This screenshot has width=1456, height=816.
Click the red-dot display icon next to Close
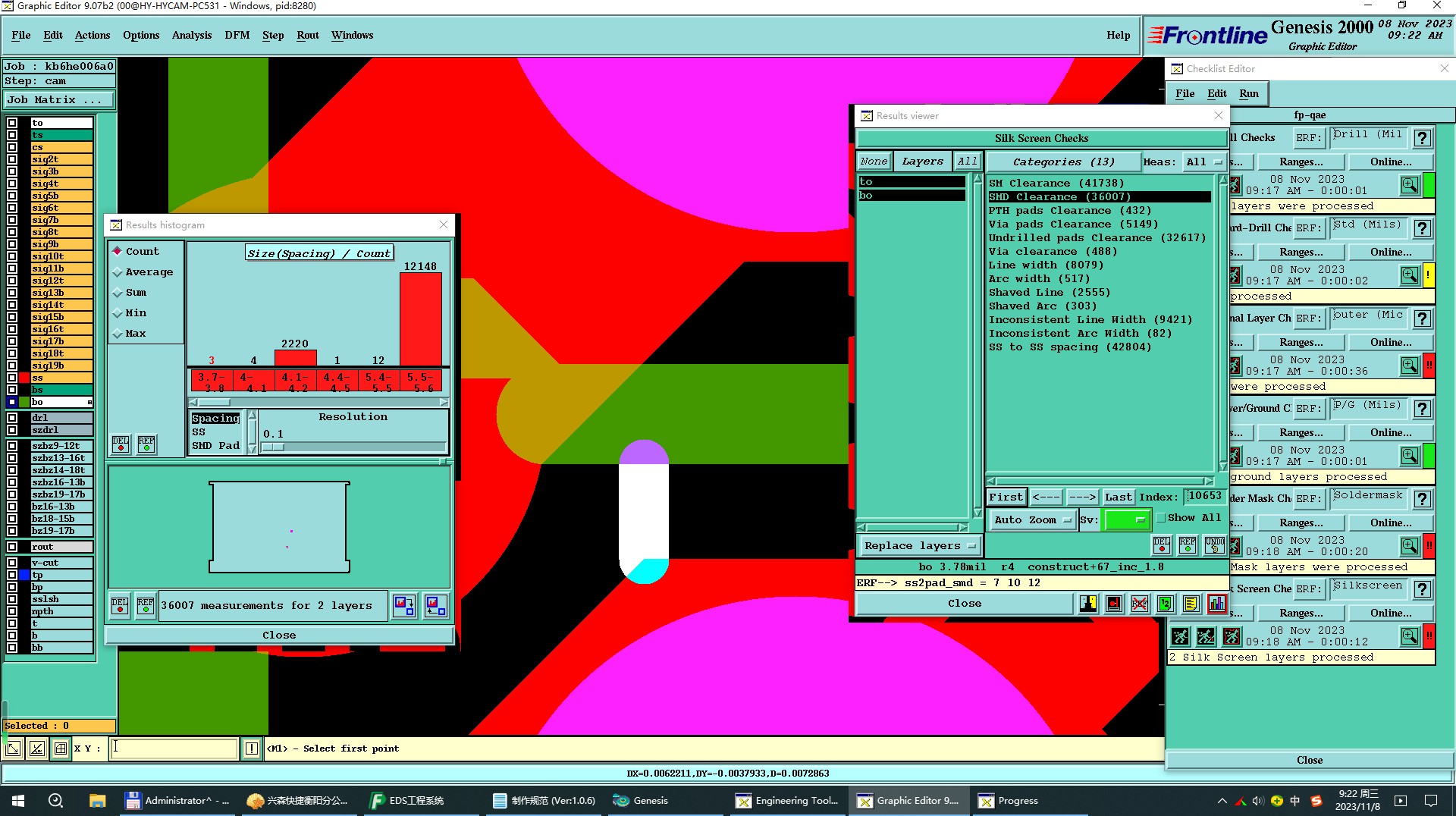[x=1113, y=604]
